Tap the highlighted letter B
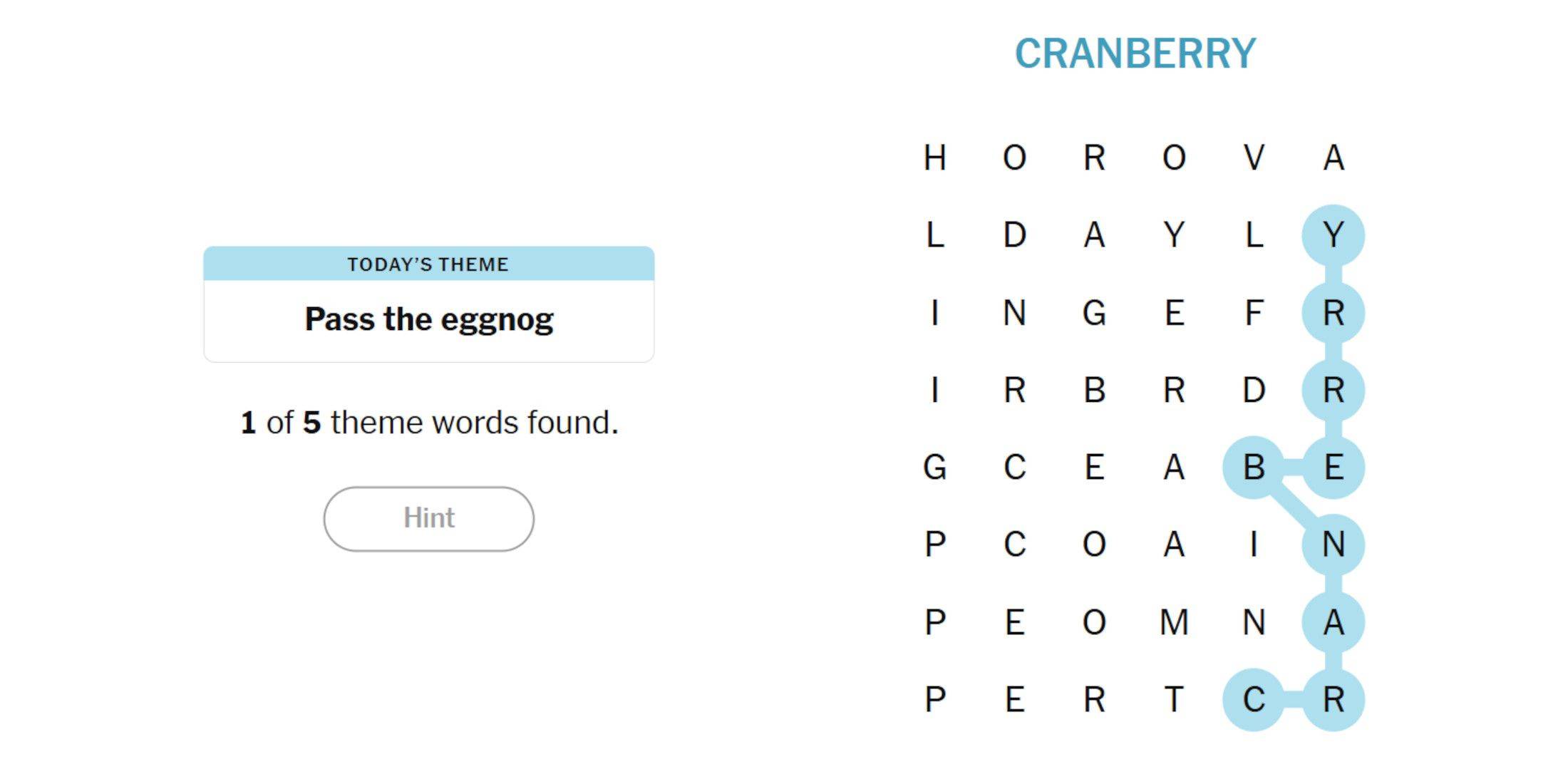The width and height of the screenshot is (1568, 784). (x=1254, y=468)
